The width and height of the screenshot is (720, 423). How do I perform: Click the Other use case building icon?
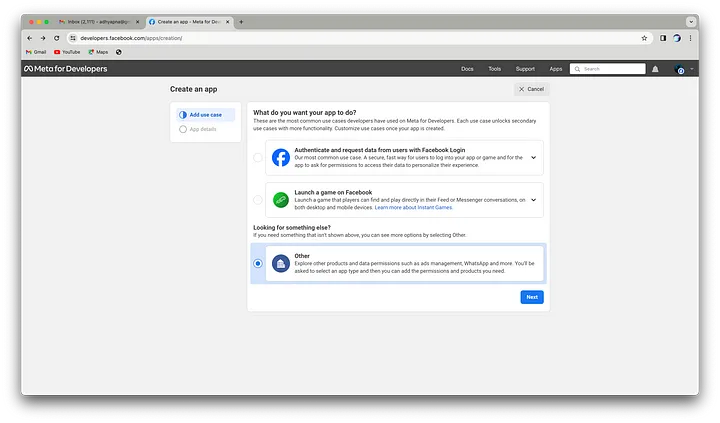coord(281,263)
